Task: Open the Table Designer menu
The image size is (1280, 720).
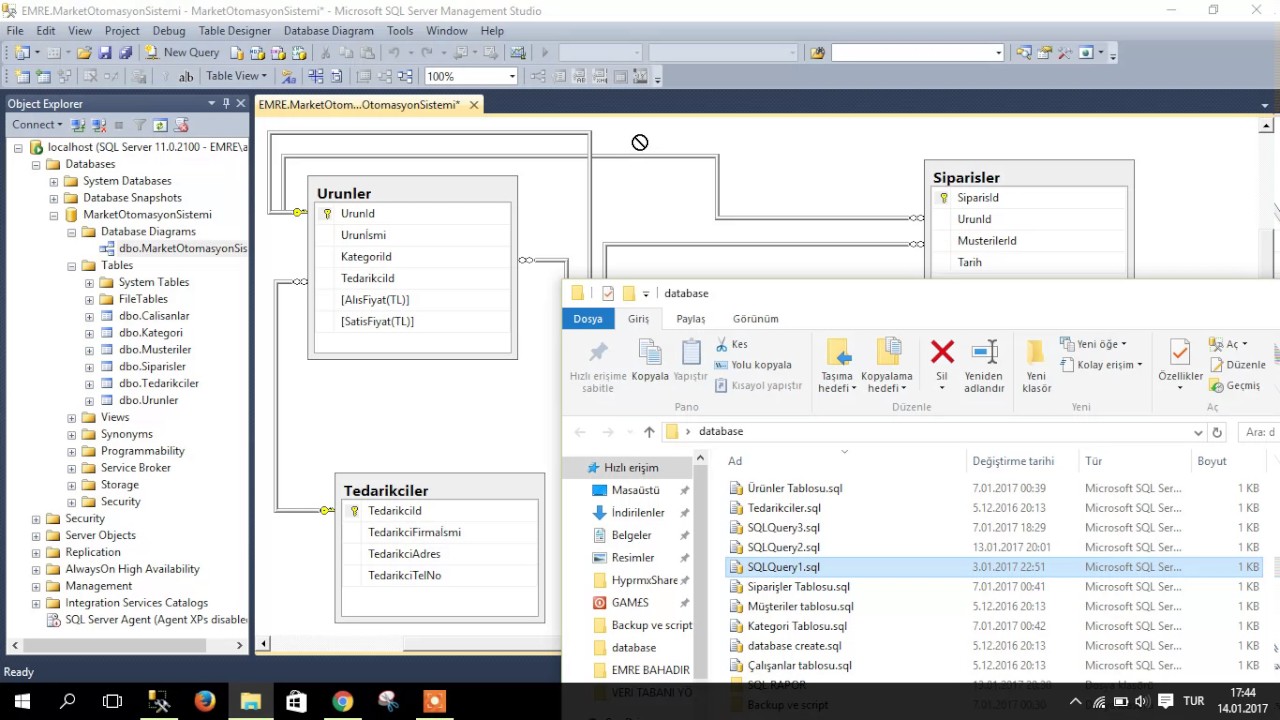Action: point(235,31)
